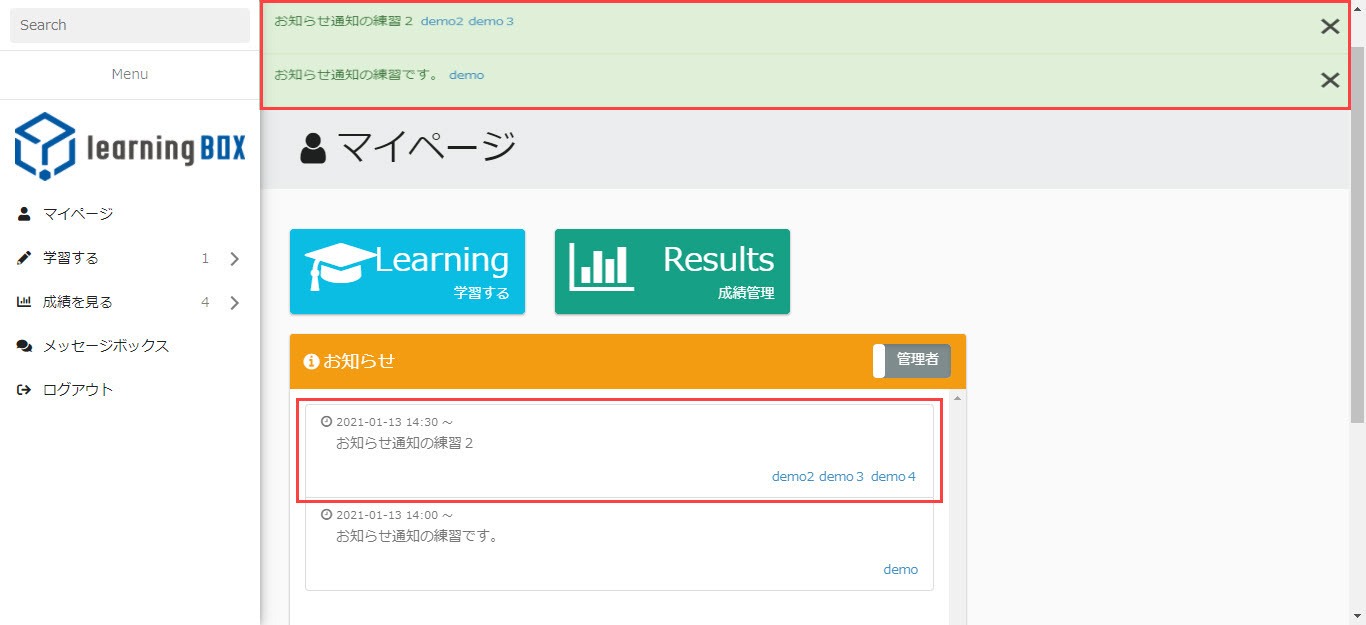Click the chart icon on Results tile
The width and height of the screenshot is (1366, 625).
point(600,267)
